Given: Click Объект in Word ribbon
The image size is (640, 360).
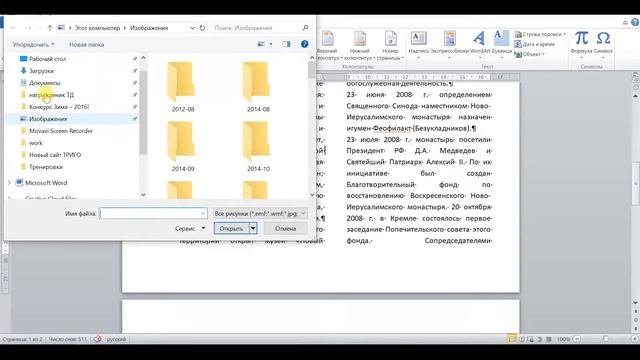Looking at the screenshot, I should point(530,54).
